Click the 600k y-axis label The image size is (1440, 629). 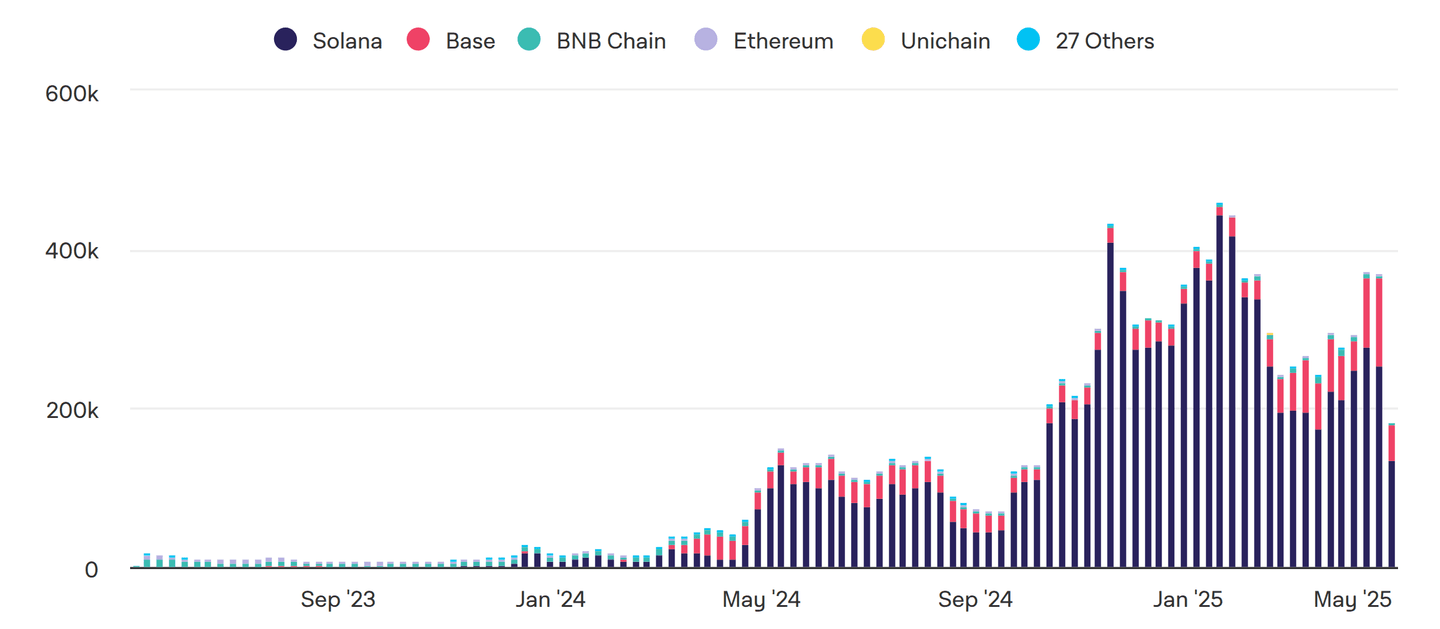click(x=71, y=93)
